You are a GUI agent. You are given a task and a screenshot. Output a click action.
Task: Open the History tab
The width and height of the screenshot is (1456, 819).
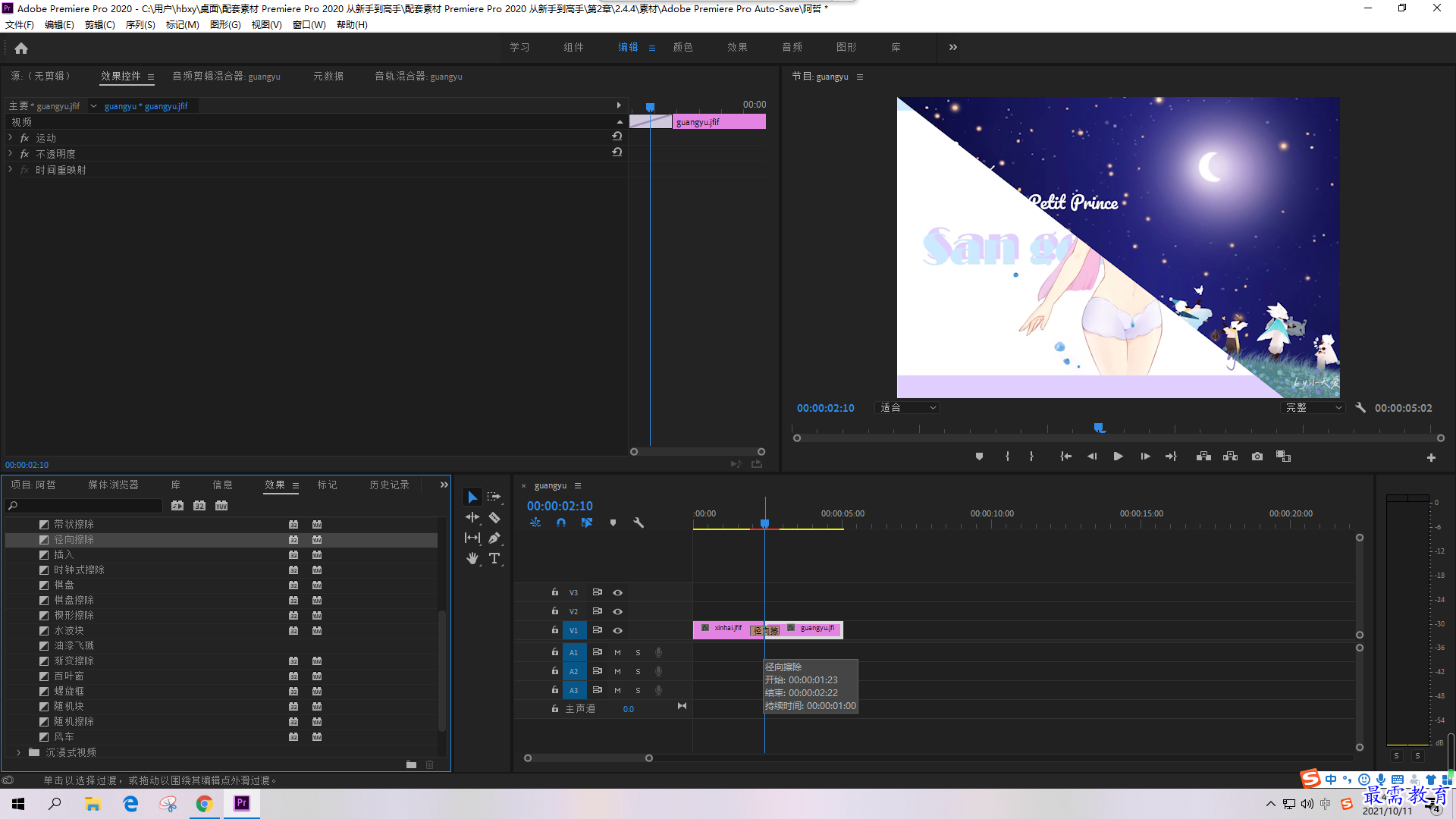[389, 485]
